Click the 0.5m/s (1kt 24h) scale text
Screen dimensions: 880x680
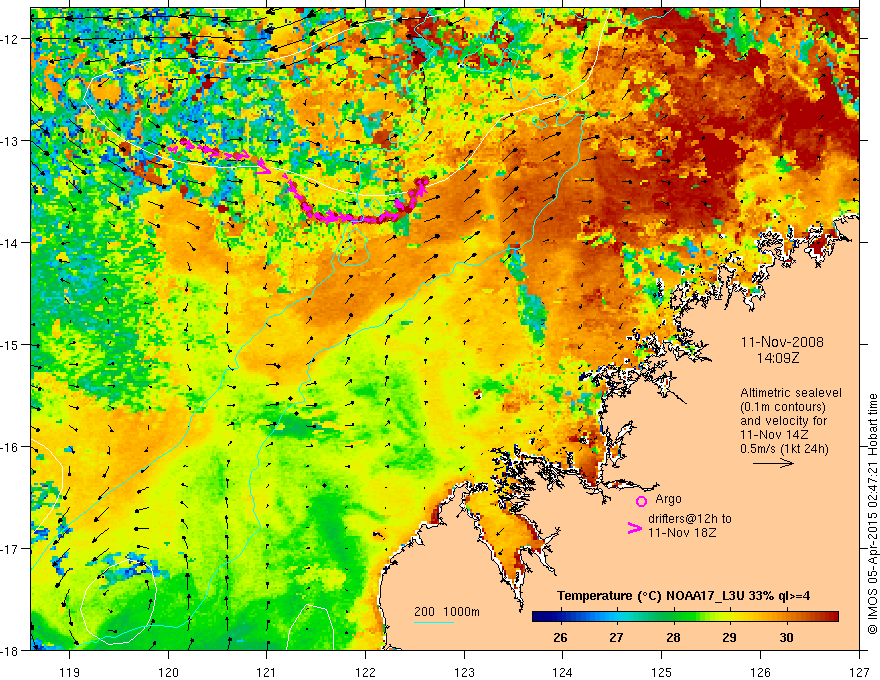(x=784, y=449)
